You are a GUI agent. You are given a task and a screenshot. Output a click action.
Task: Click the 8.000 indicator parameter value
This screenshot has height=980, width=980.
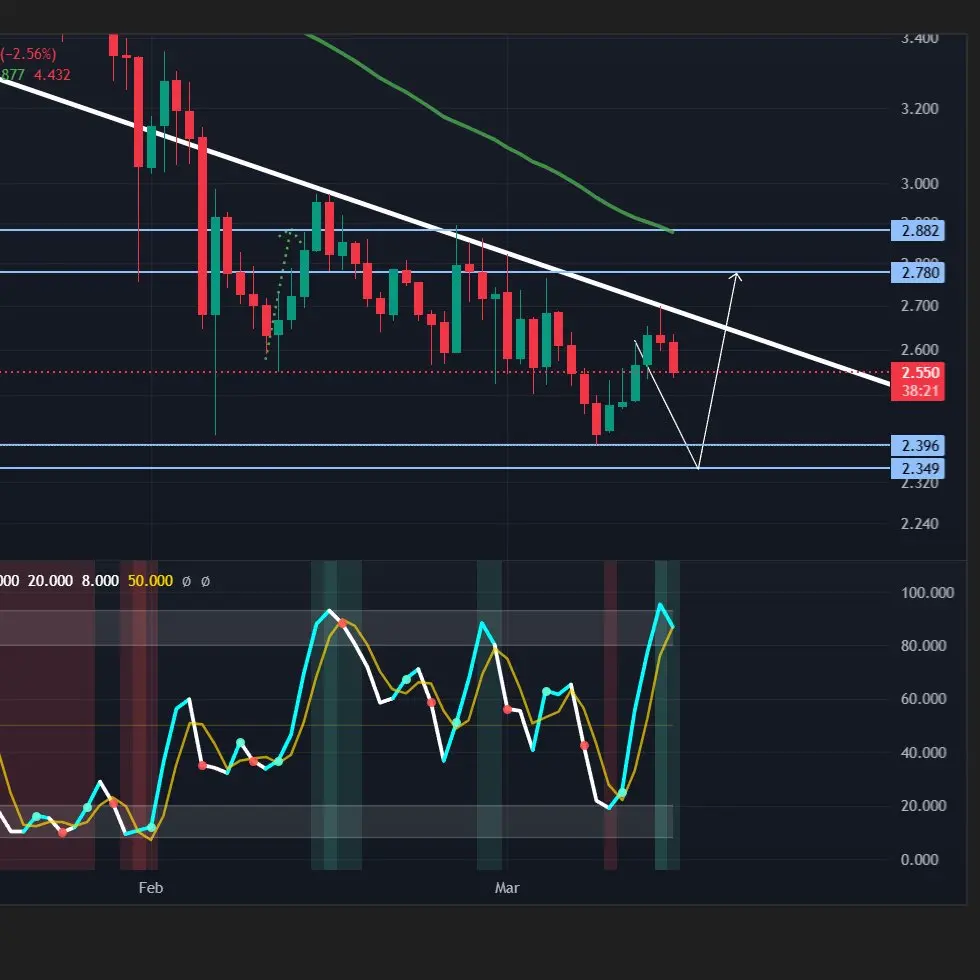click(100, 581)
